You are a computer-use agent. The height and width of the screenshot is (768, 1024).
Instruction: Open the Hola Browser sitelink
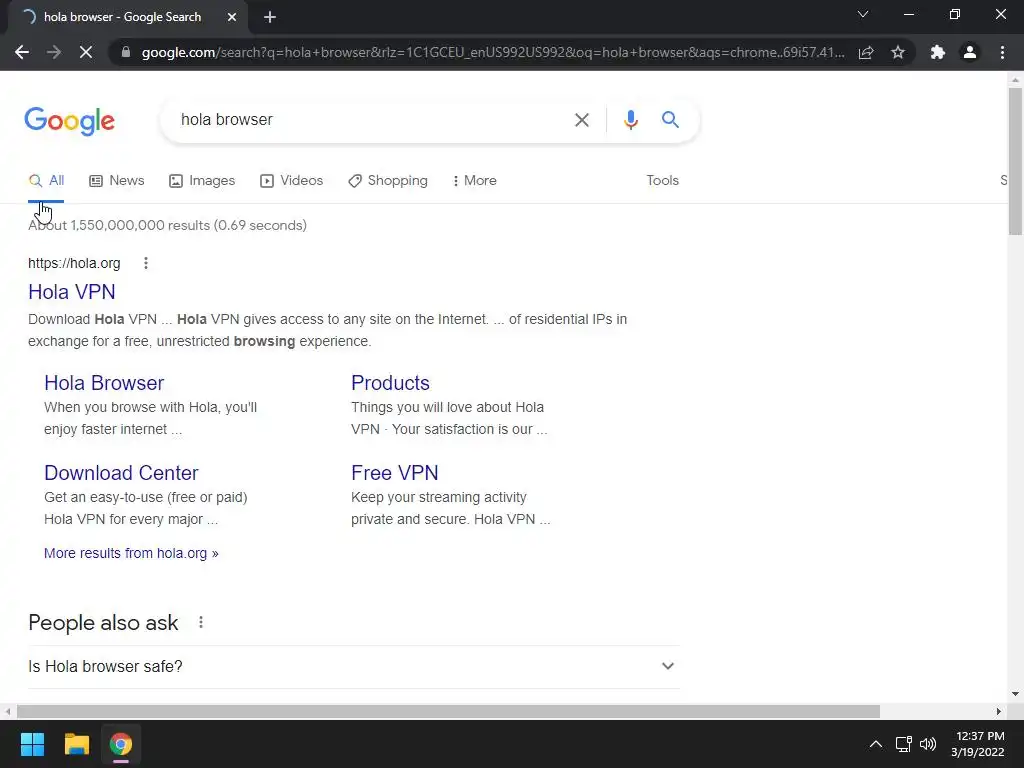pos(104,383)
